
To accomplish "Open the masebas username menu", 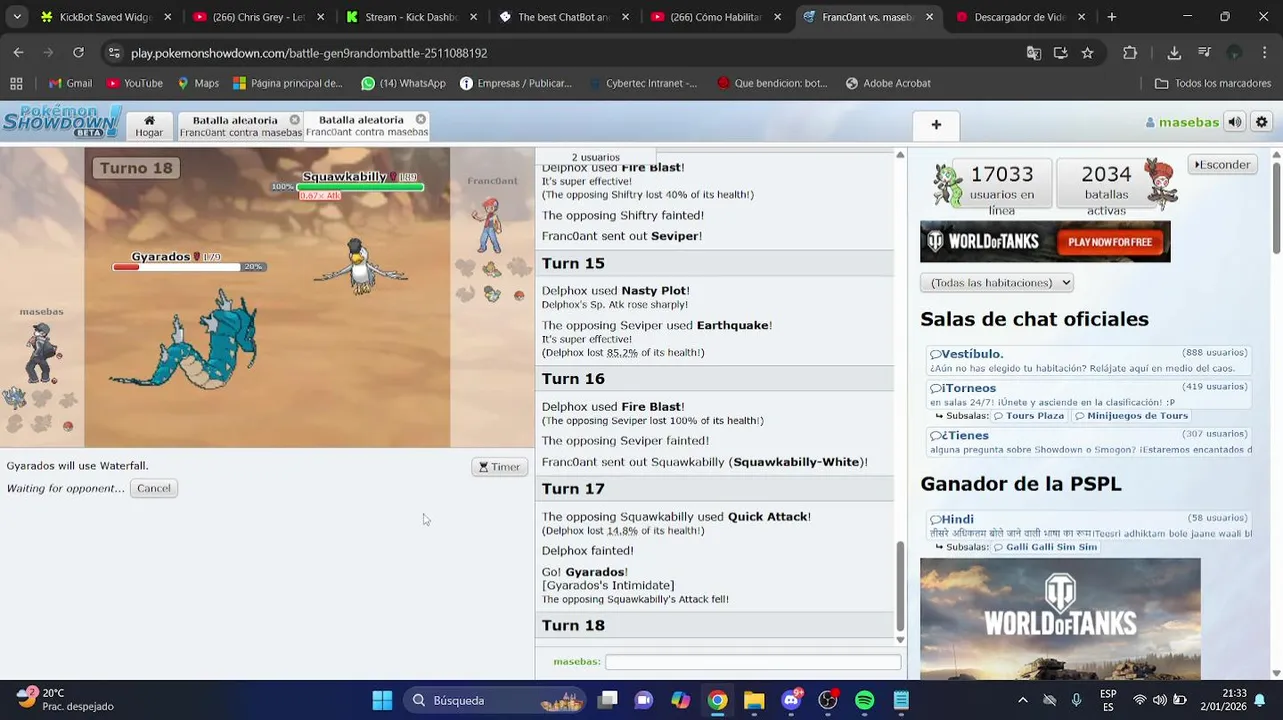I will (1182, 122).
